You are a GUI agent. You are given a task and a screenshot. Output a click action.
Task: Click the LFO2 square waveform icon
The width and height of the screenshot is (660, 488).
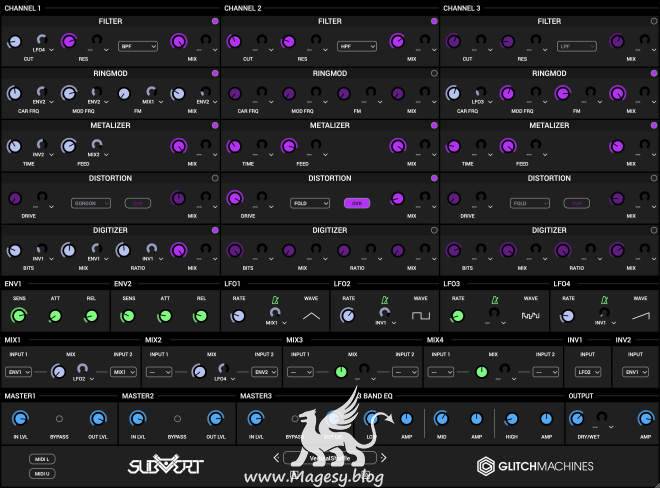click(x=420, y=316)
